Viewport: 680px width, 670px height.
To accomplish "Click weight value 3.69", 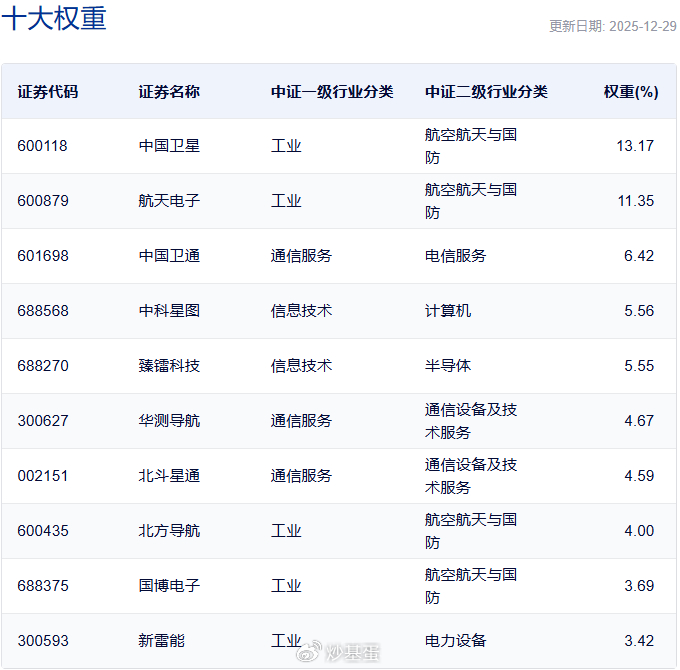I will [x=639, y=586].
